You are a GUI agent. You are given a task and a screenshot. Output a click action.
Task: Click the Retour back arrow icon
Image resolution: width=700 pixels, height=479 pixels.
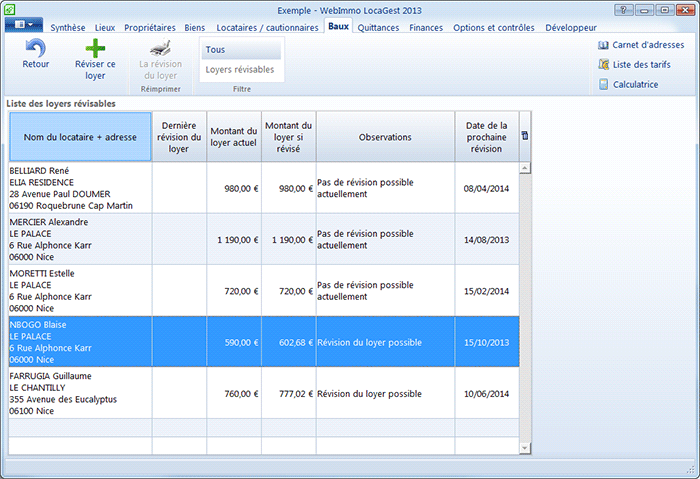tap(36, 50)
